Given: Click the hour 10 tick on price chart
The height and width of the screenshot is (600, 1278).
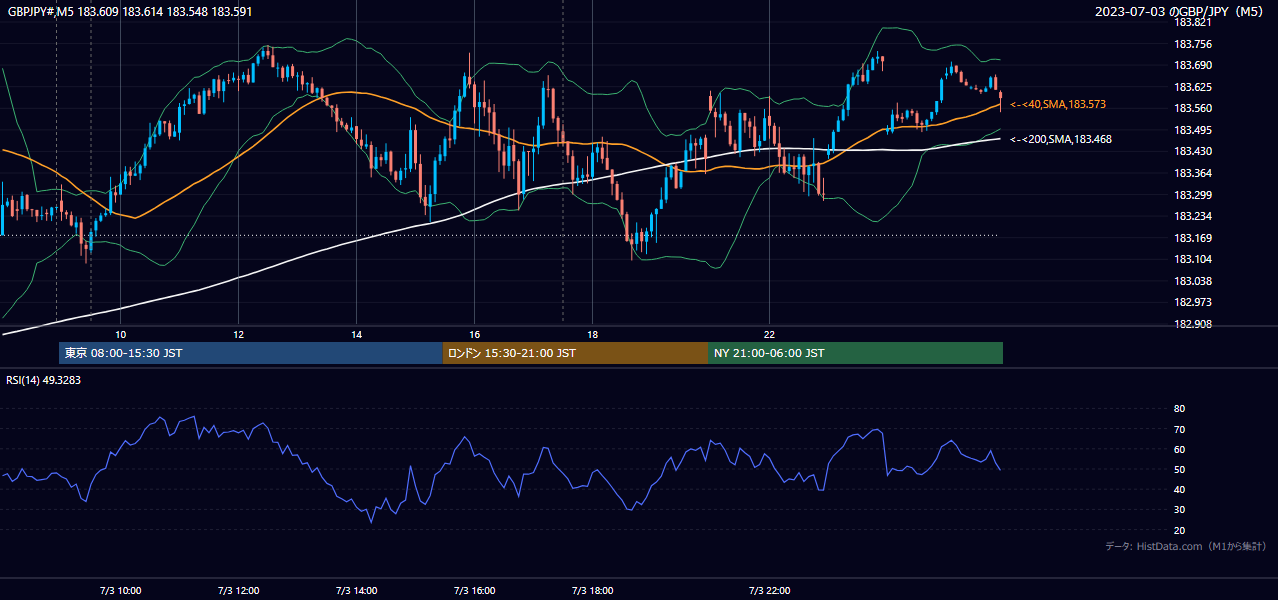Looking at the screenshot, I should pyautogui.click(x=120, y=334).
